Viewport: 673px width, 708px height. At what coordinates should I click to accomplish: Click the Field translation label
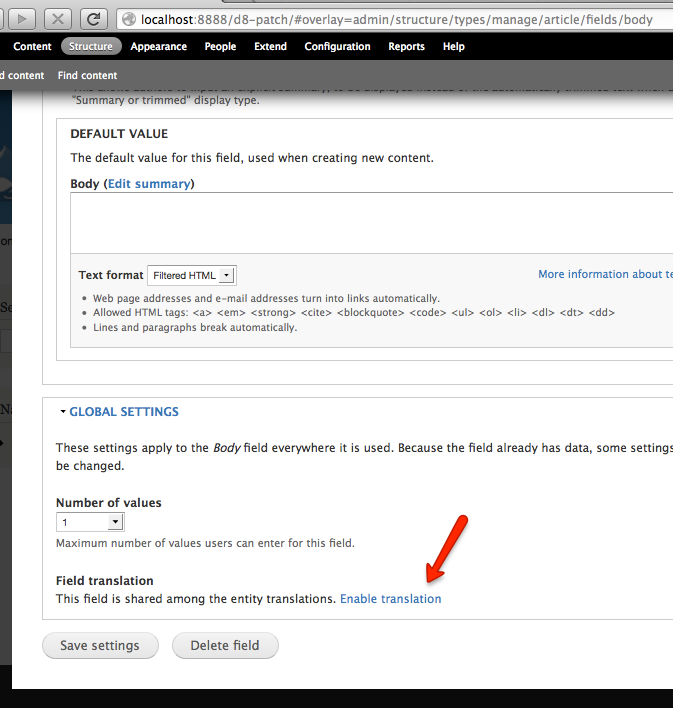[x=105, y=581]
